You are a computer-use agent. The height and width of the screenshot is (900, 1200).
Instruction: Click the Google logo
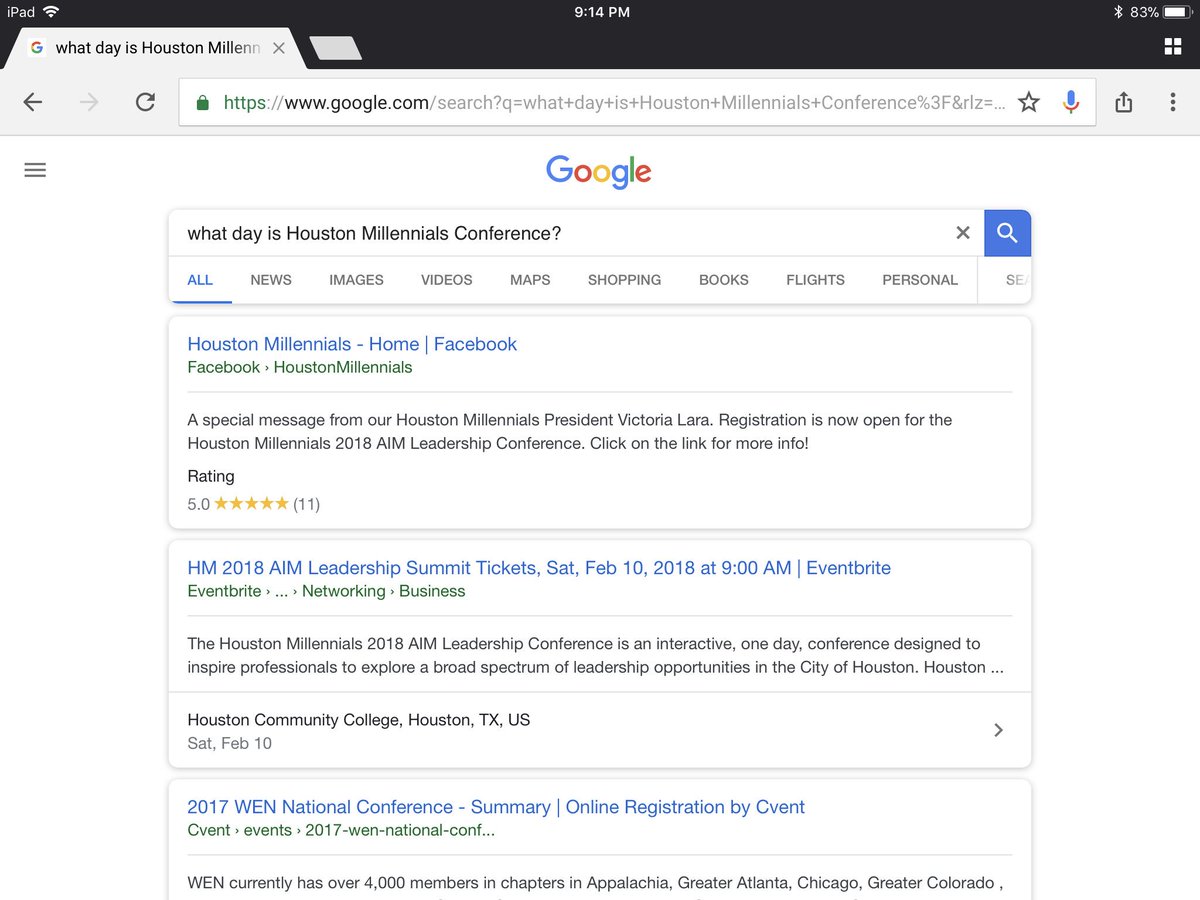click(x=599, y=172)
